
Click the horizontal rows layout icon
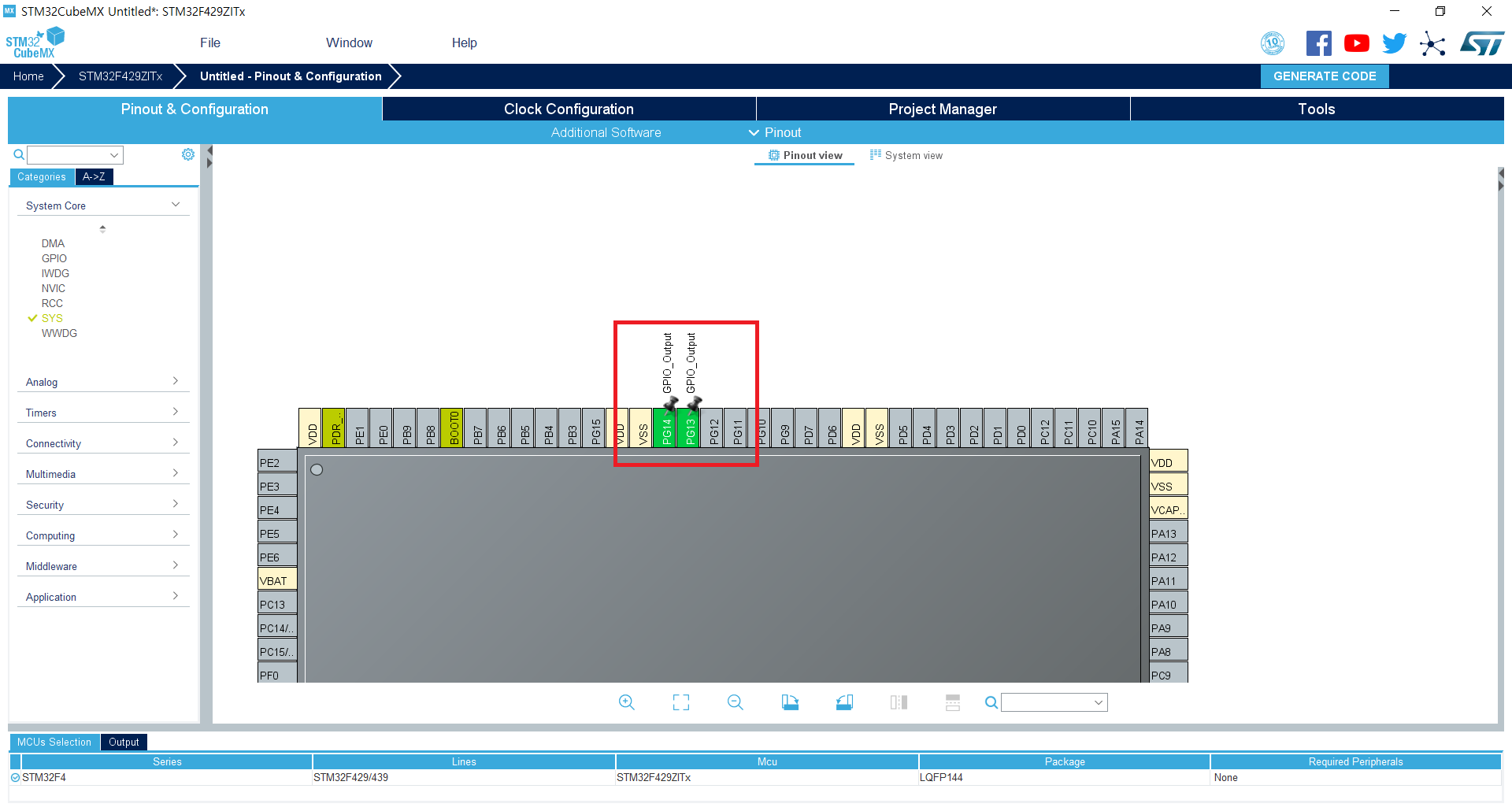(x=953, y=702)
